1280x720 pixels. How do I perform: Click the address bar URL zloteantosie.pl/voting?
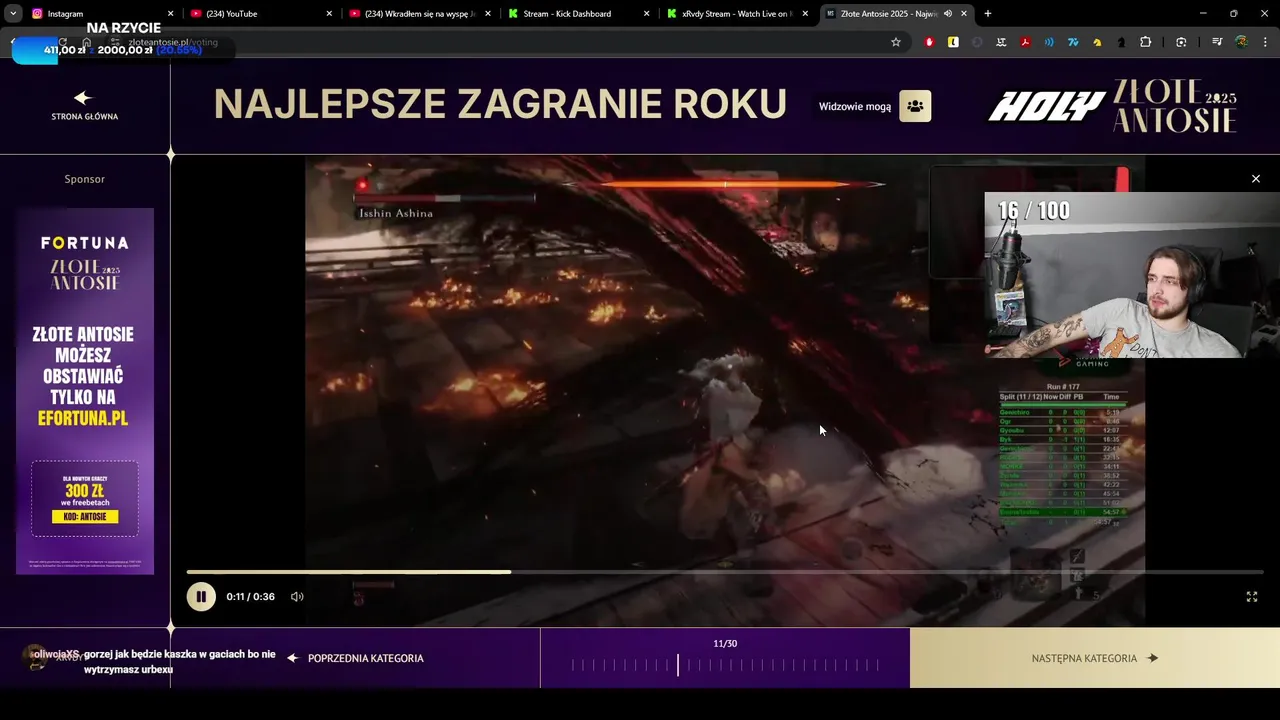coord(173,42)
